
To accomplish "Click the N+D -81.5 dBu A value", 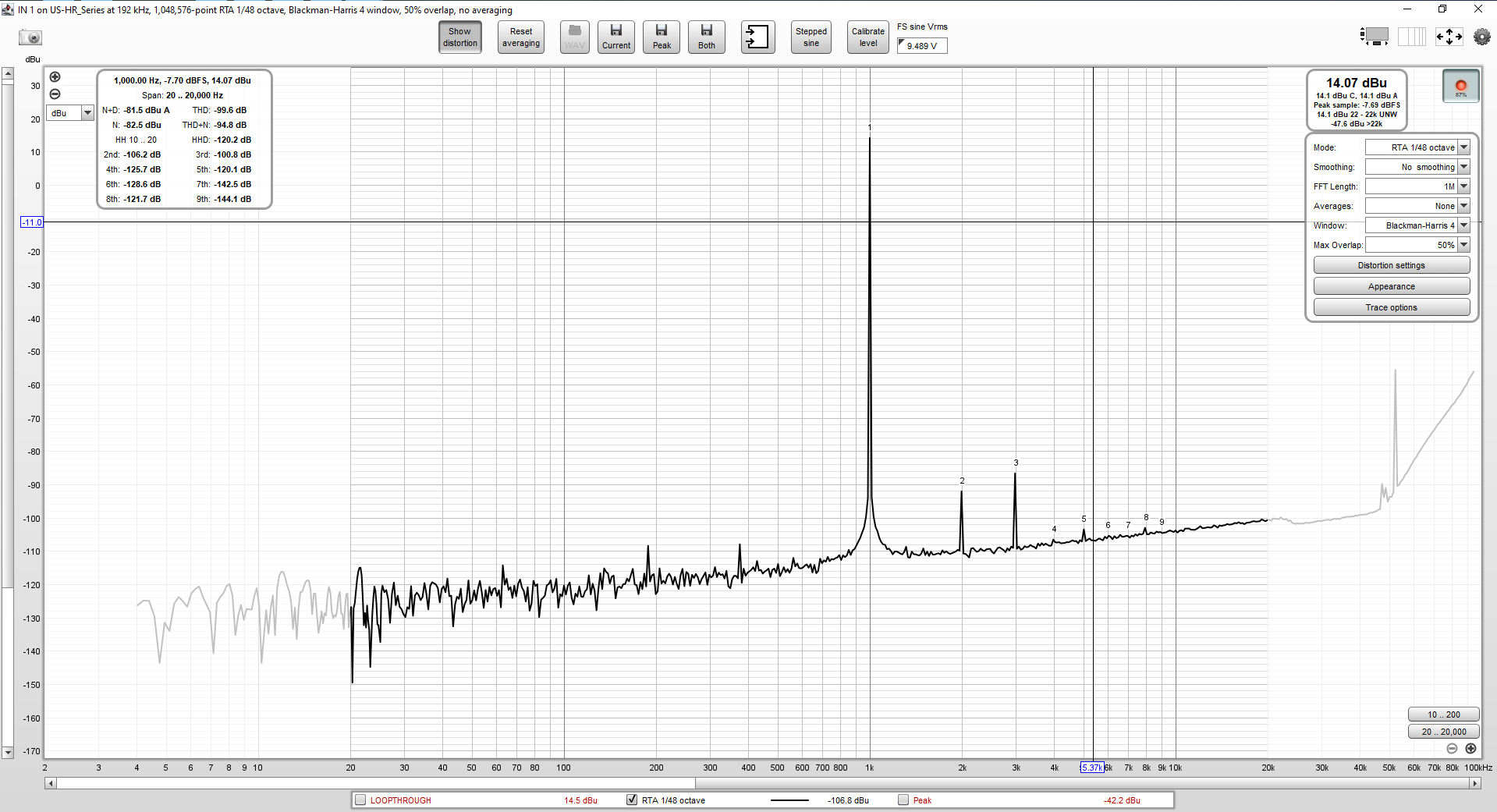I will (x=147, y=110).
